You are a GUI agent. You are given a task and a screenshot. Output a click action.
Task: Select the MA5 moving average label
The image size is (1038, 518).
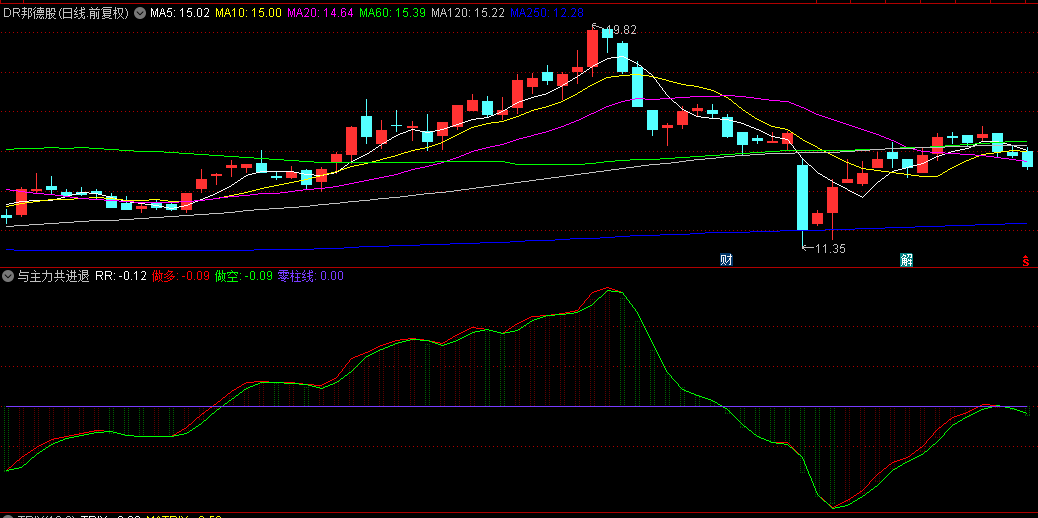click(x=179, y=14)
